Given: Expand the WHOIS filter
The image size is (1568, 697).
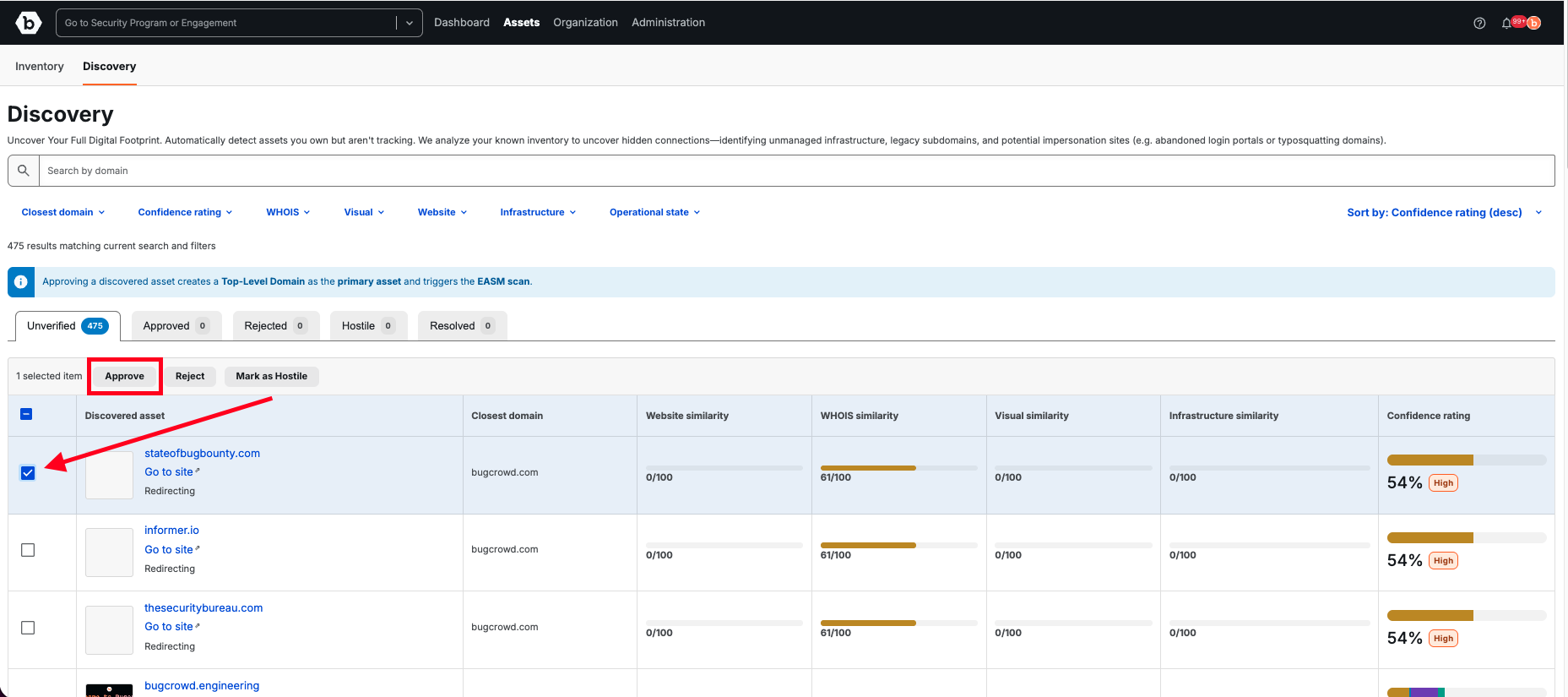Looking at the screenshot, I should 288,212.
